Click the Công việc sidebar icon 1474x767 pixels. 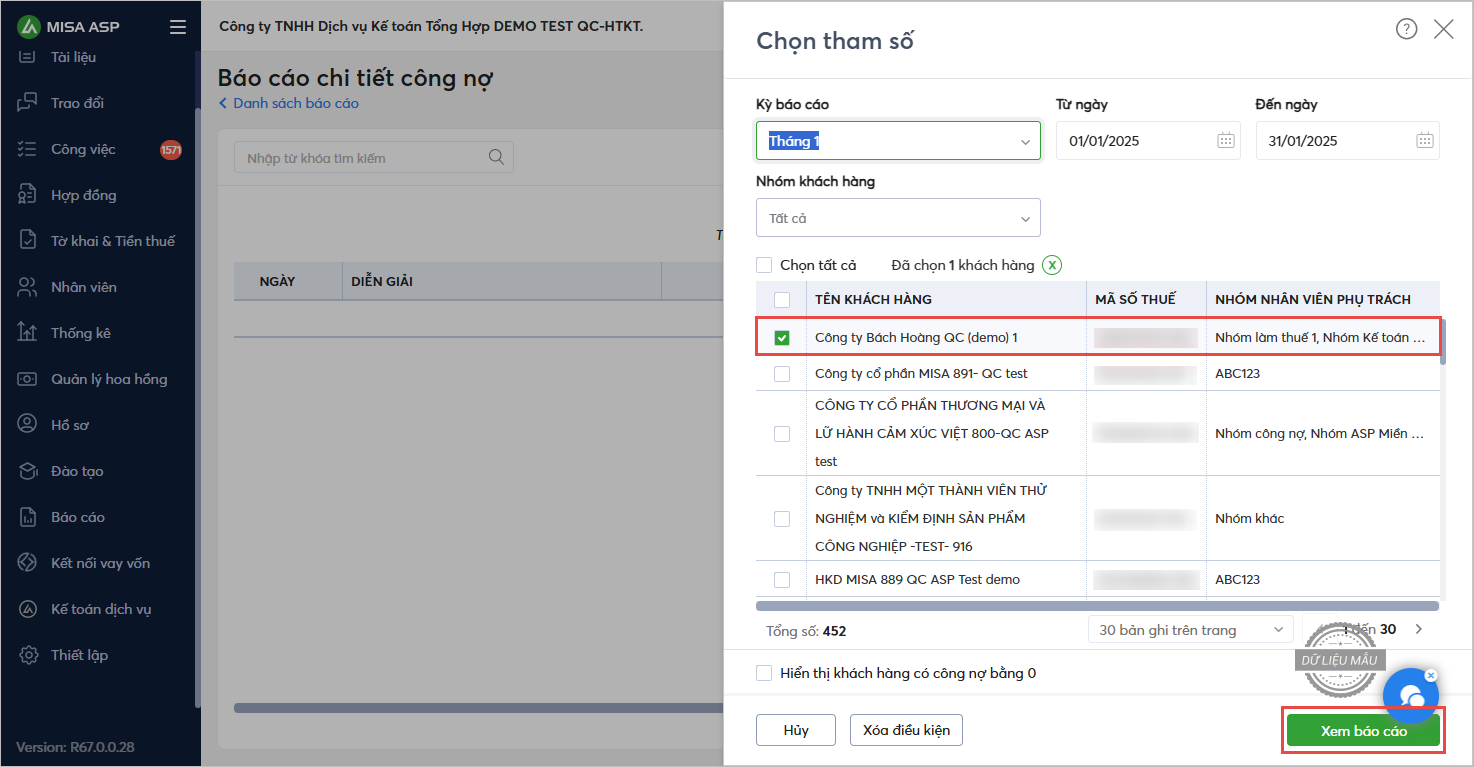[27, 149]
